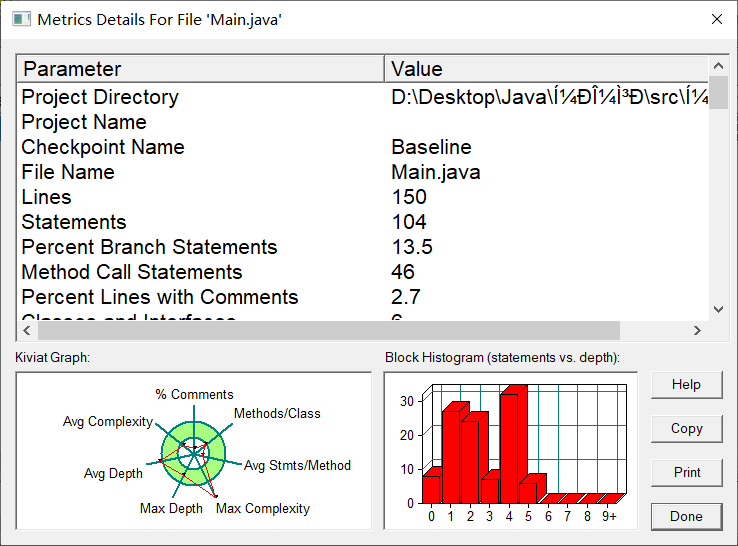Click the Help button
The height and width of the screenshot is (546, 738).
(686, 385)
